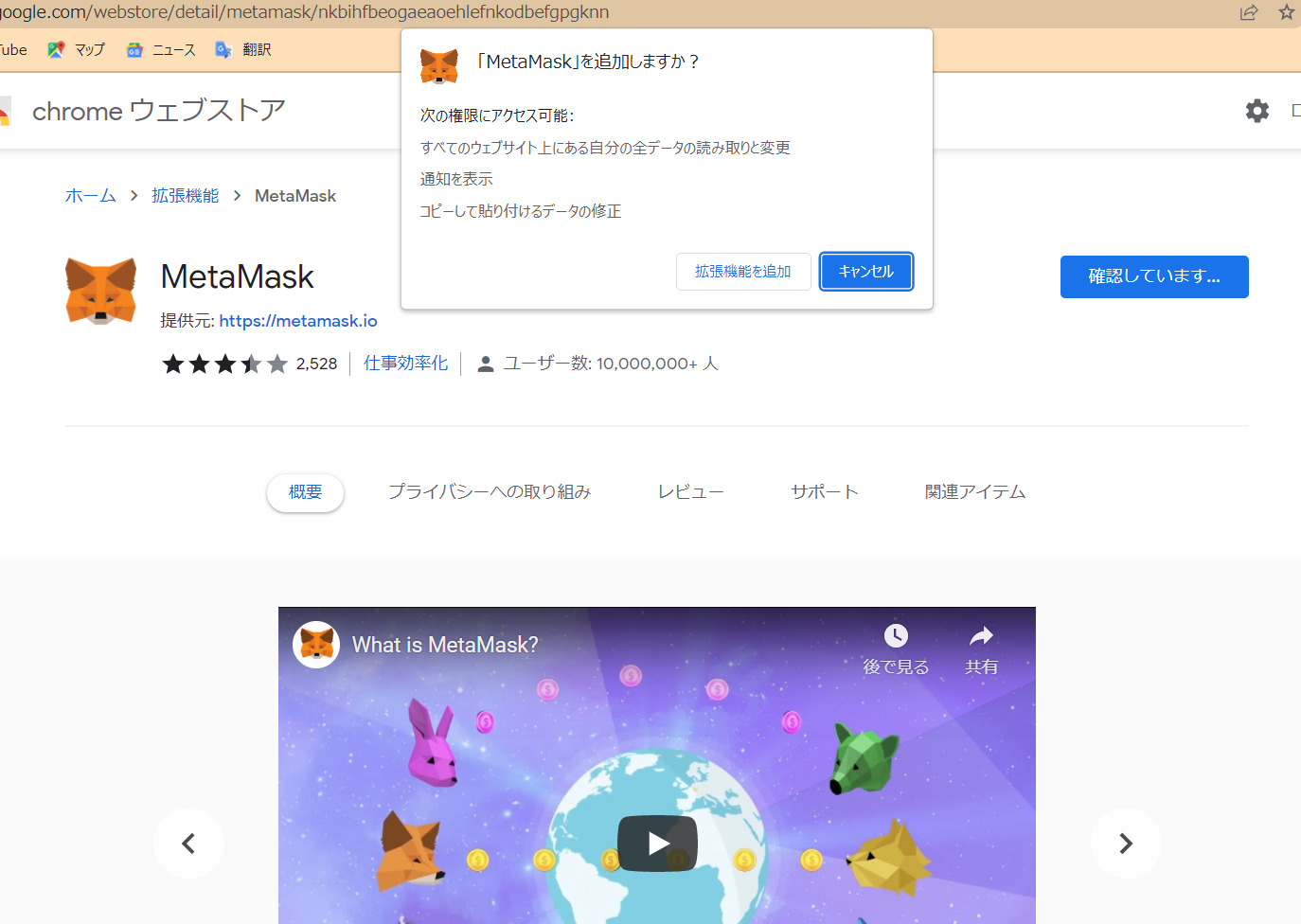Click the Watch later clock icon
The image size is (1301, 924).
pyautogui.click(x=896, y=635)
